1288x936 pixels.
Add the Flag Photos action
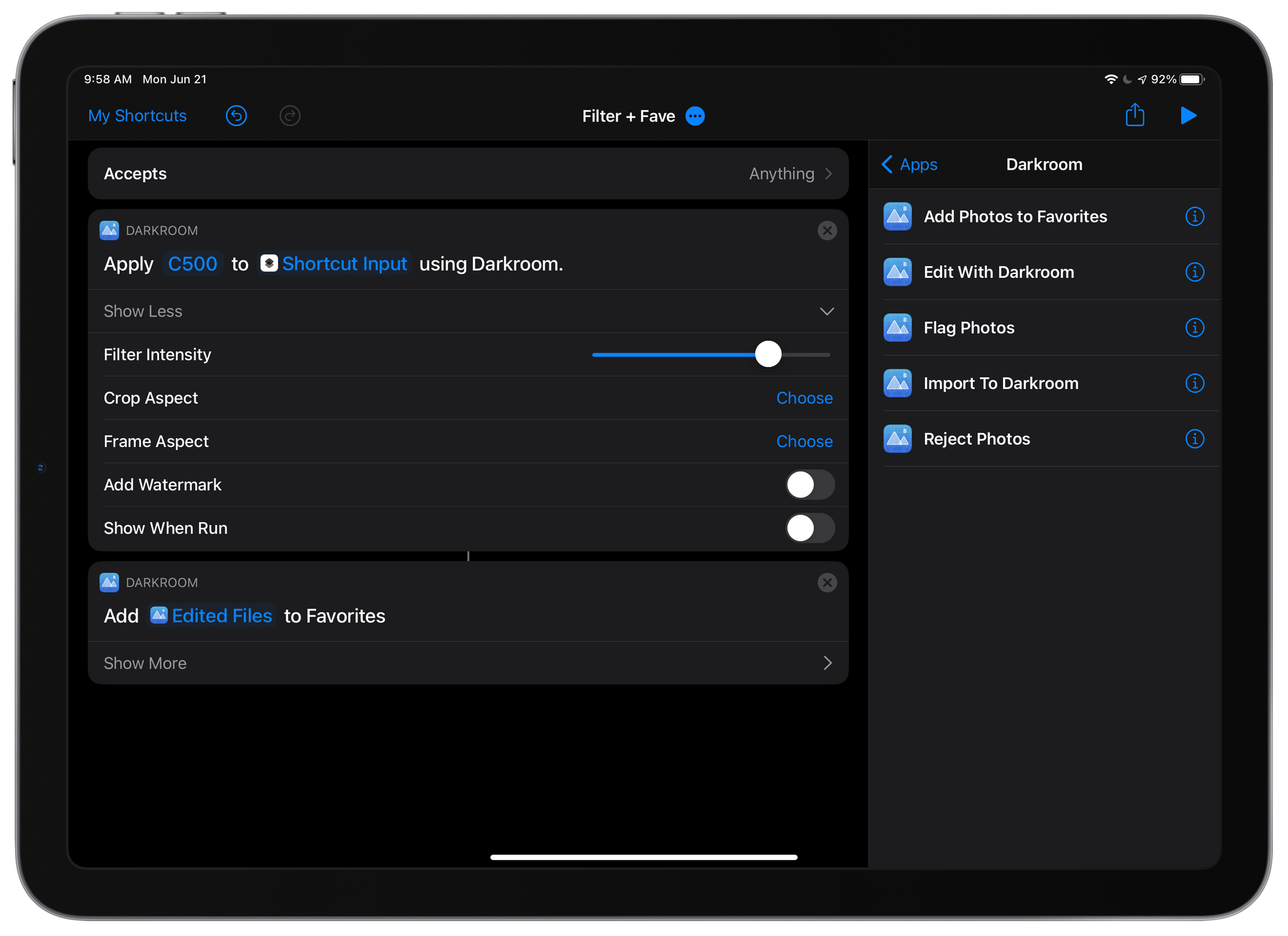(969, 328)
